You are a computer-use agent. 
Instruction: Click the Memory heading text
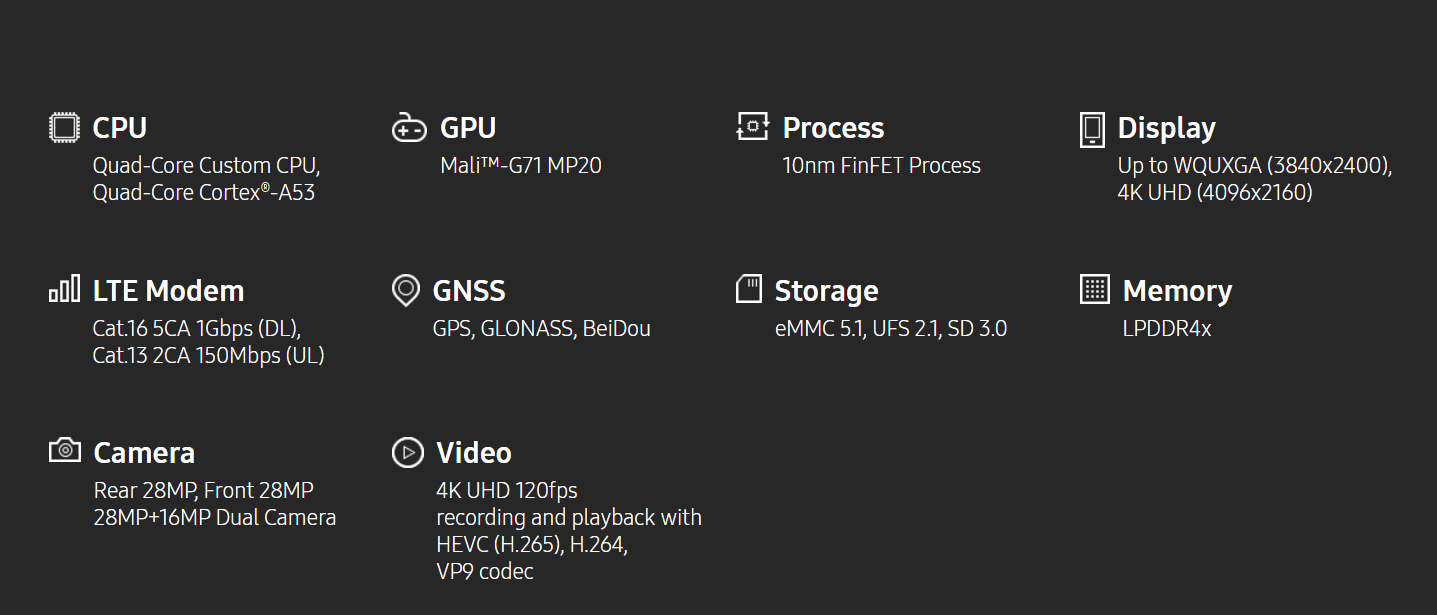[1177, 292]
